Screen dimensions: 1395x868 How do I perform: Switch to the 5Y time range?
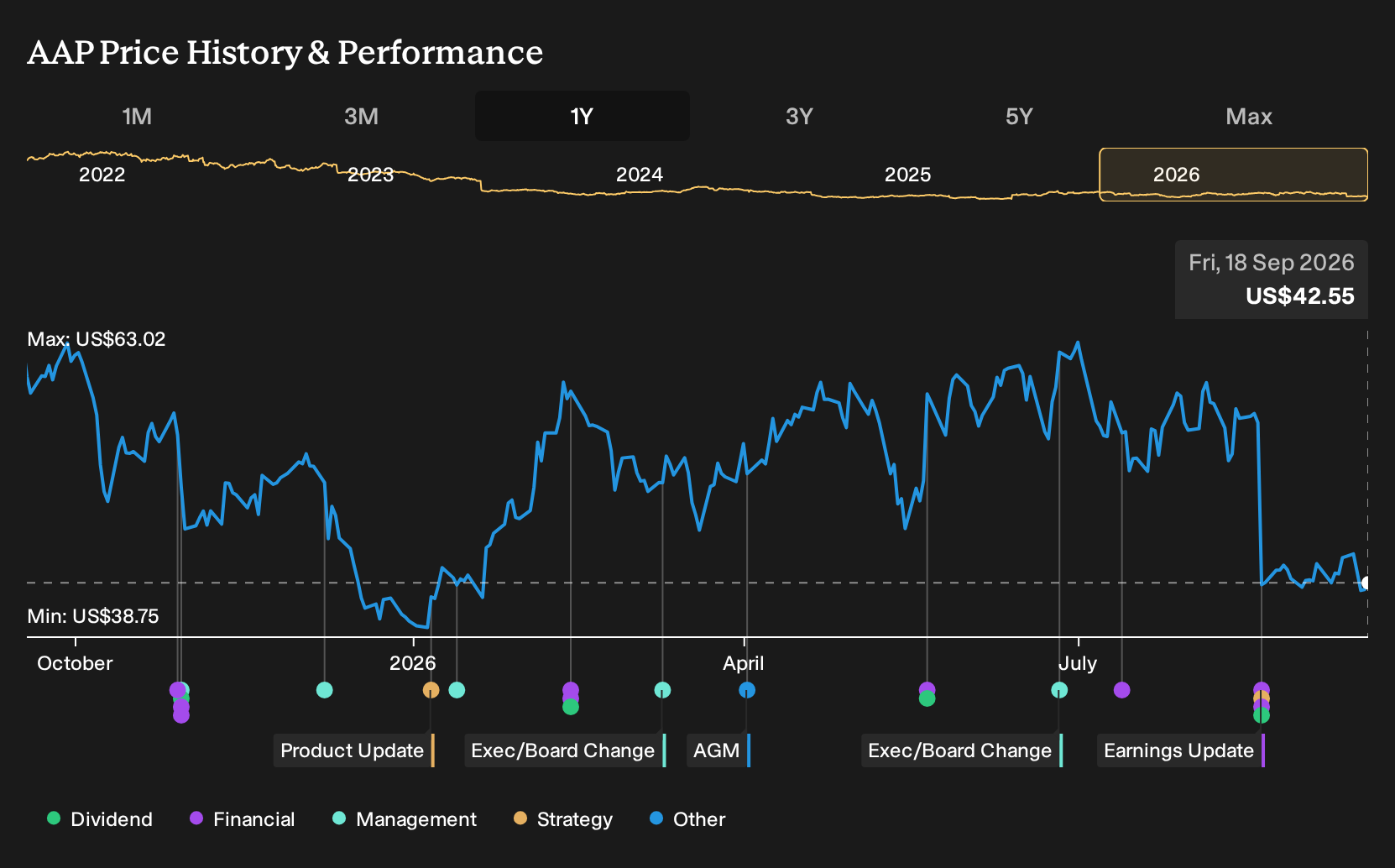[x=1019, y=116]
